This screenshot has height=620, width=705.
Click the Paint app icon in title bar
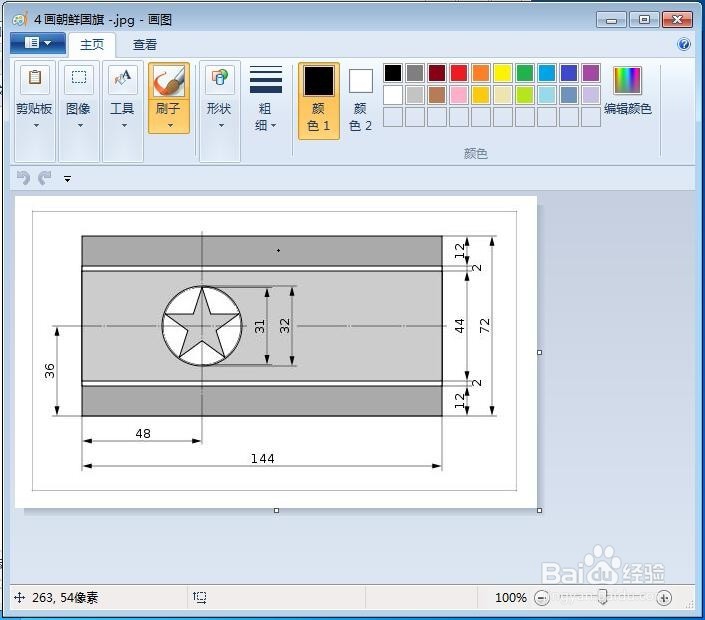20,20
